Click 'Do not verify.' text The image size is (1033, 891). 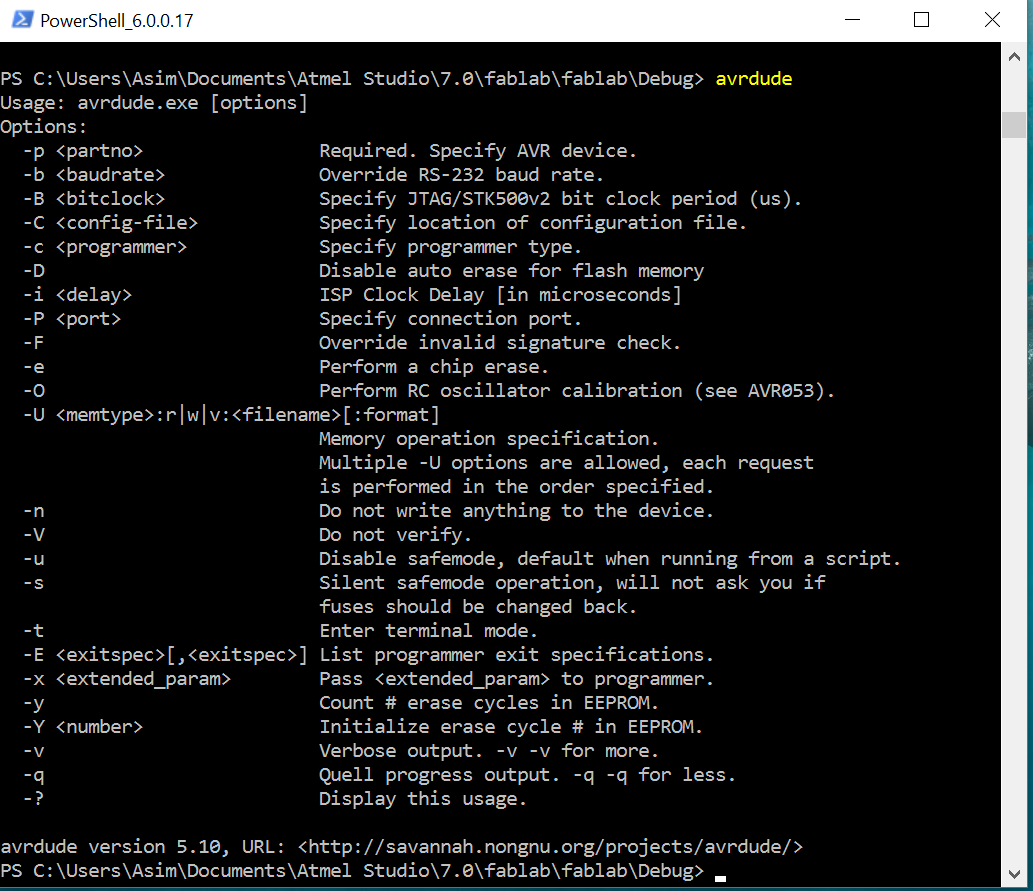(395, 534)
